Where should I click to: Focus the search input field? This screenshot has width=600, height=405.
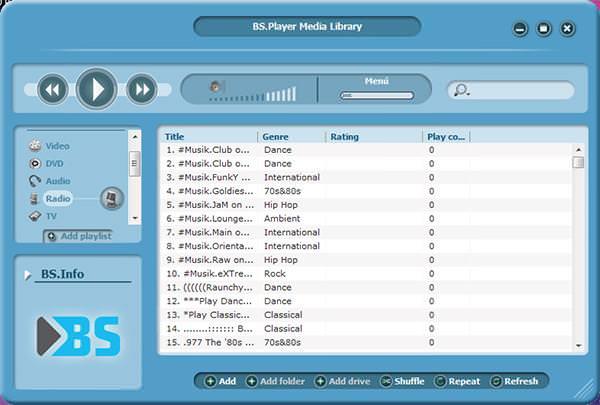tap(511, 90)
